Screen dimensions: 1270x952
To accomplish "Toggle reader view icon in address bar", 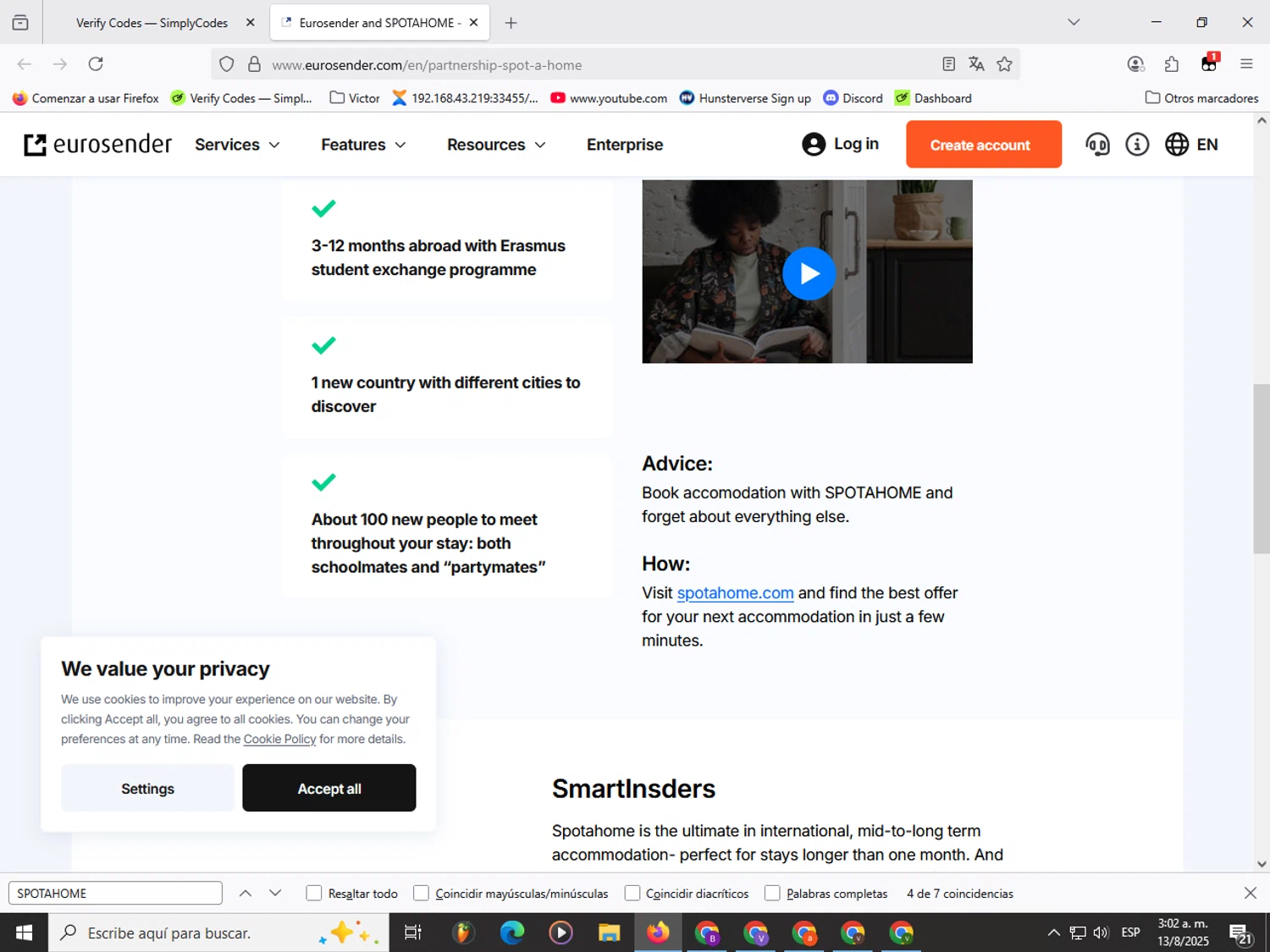I will [x=948, y=64].
